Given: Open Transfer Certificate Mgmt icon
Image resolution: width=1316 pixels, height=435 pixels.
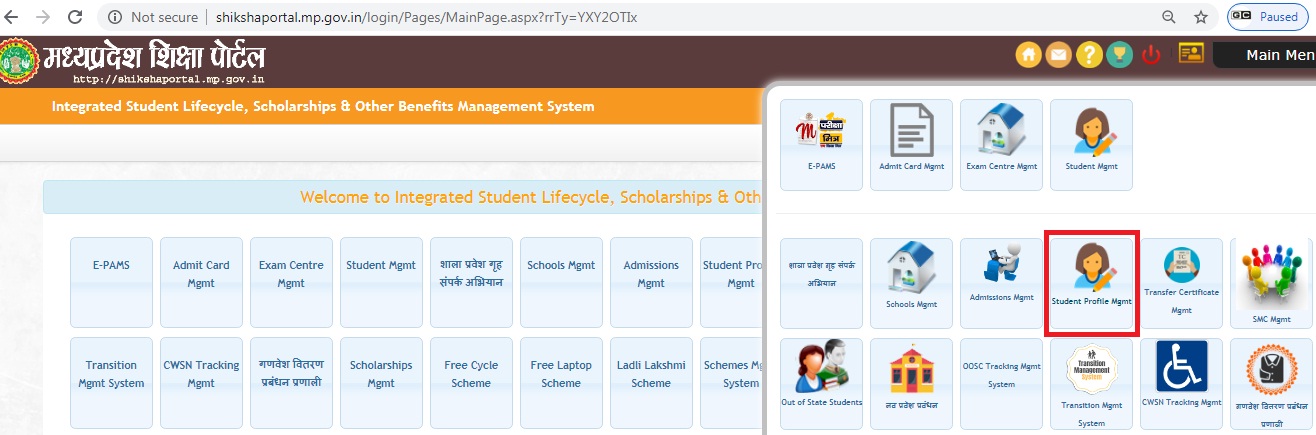Looking at the screenshot, I should tap(1181, 283).
